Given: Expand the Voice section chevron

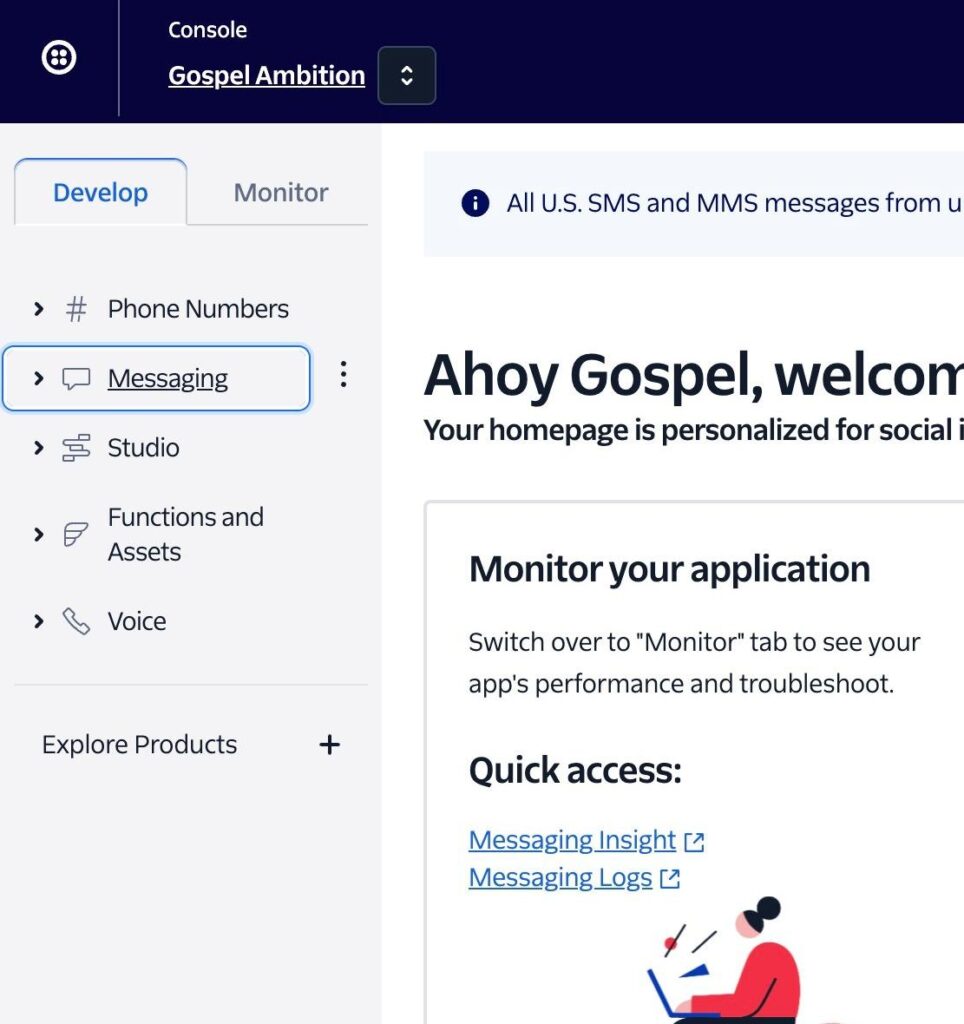Looking at the screenshot, I should (x=39, y=621).
